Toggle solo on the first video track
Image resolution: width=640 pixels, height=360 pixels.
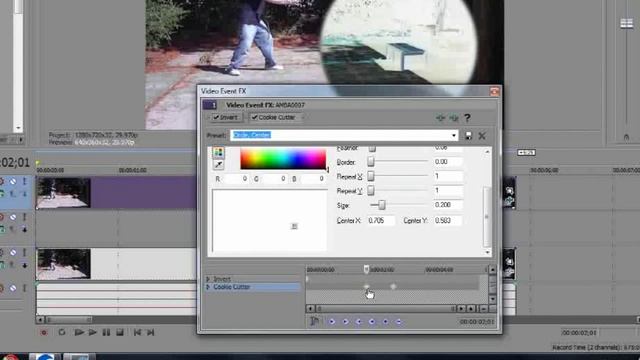[x=24, y=181]
